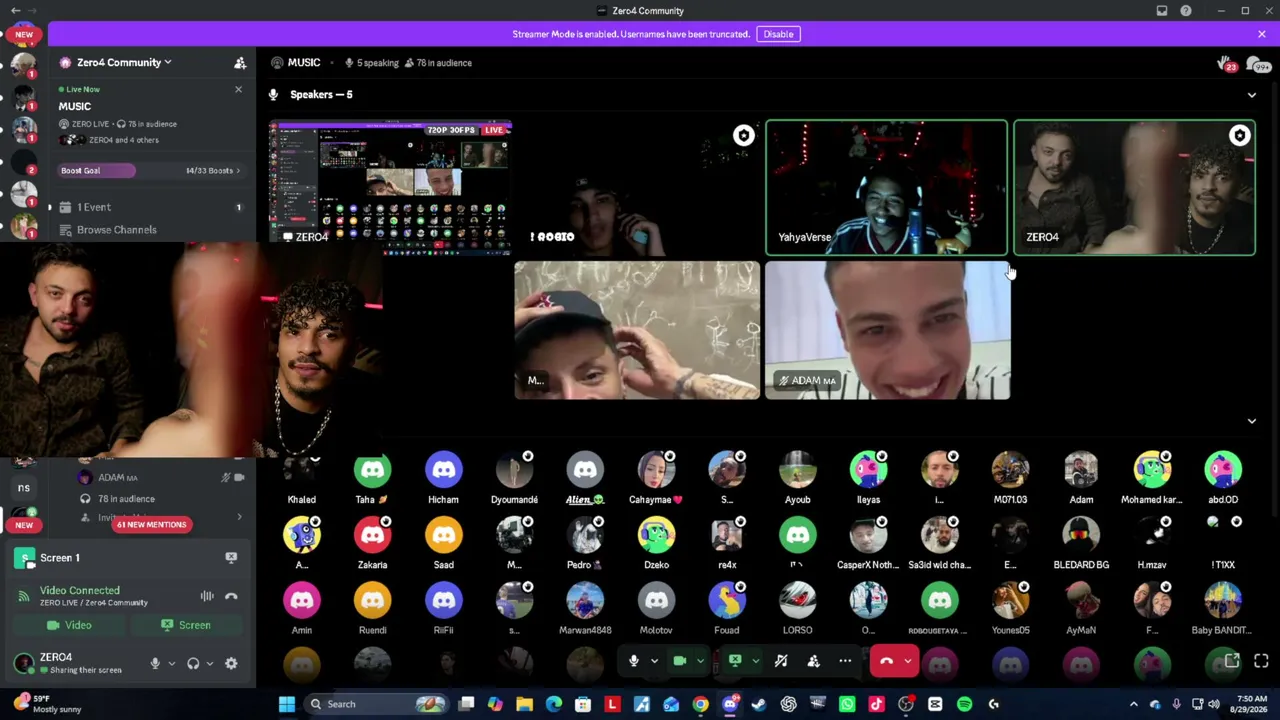Toggle microphone mute in the ZERO4 user panel
This screenshot has width=1280, height=720.
point(155,663)
